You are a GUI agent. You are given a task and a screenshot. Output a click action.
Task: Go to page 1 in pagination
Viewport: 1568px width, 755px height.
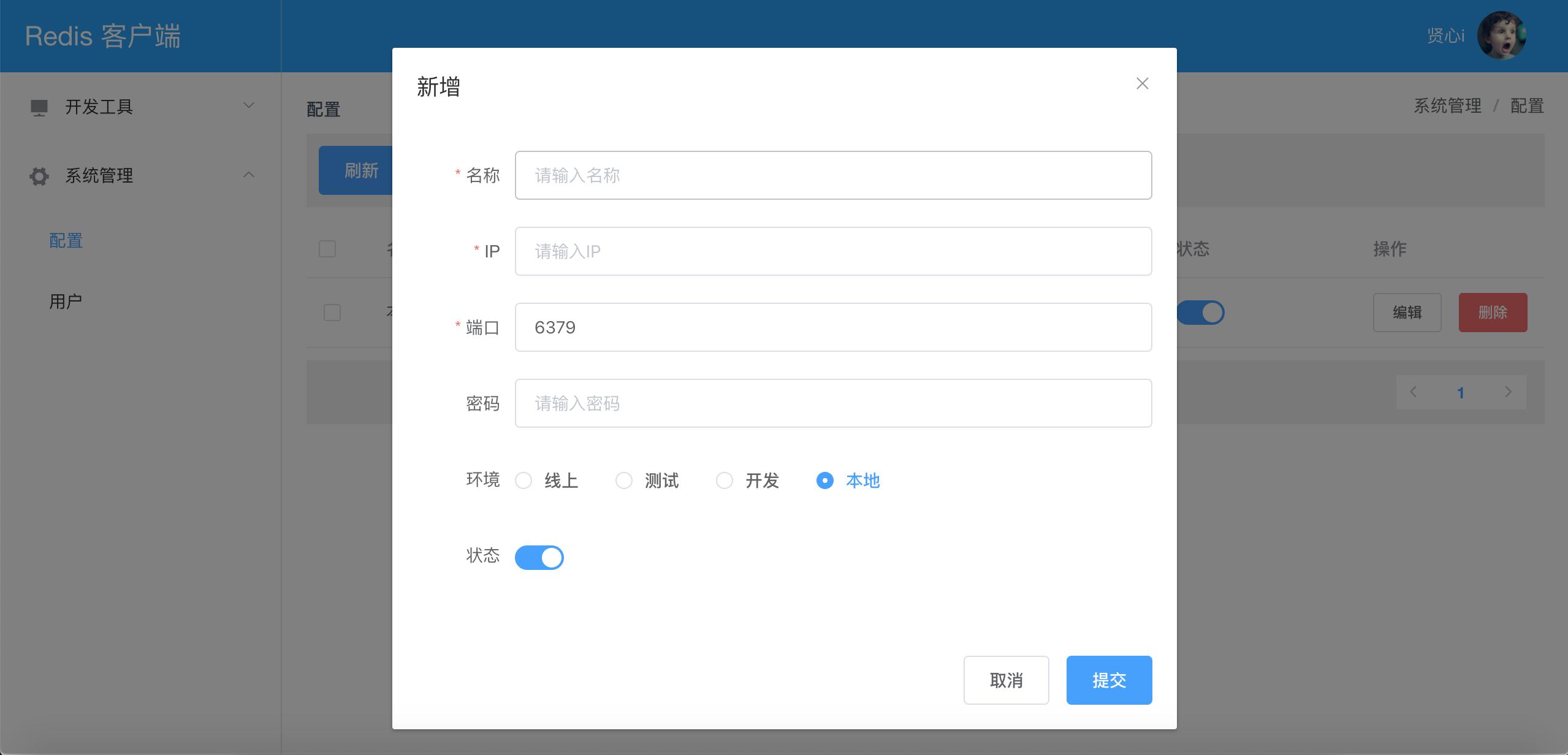[1462, 392]
